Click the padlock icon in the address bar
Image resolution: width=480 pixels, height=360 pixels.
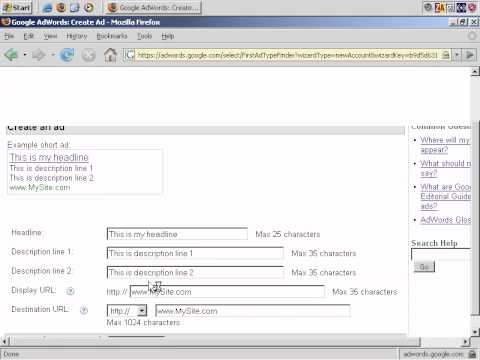(445, 55)
